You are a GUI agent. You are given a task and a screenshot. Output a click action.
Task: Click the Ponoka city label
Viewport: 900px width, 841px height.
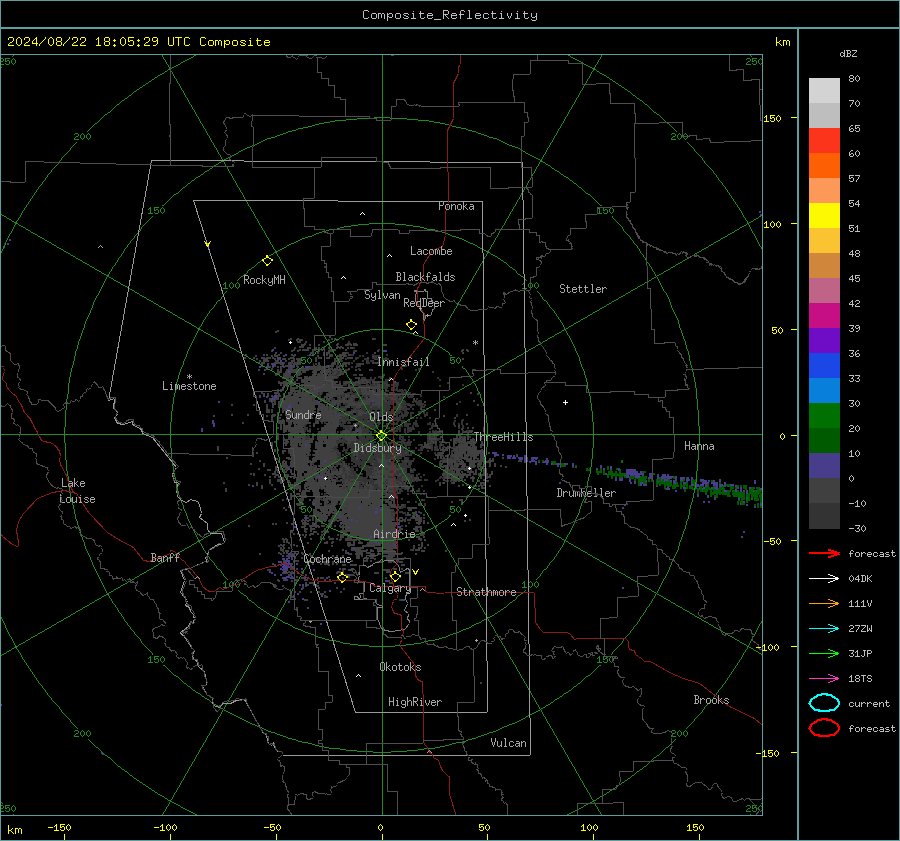(x=456, y=206)
